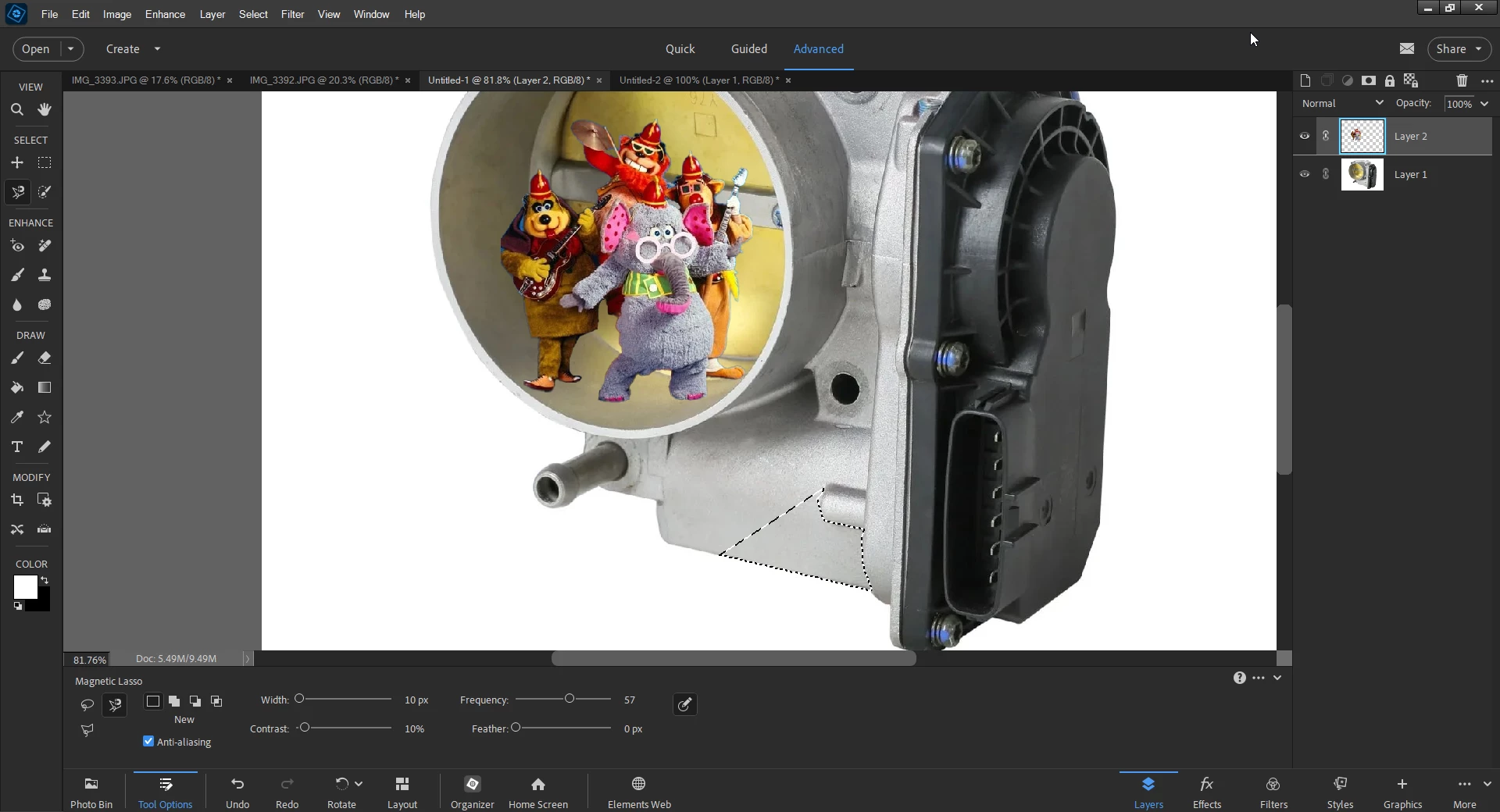Select the Spot Healing Brush tool
Screen dimensions: 1500x812
click(x=45, y=246)
